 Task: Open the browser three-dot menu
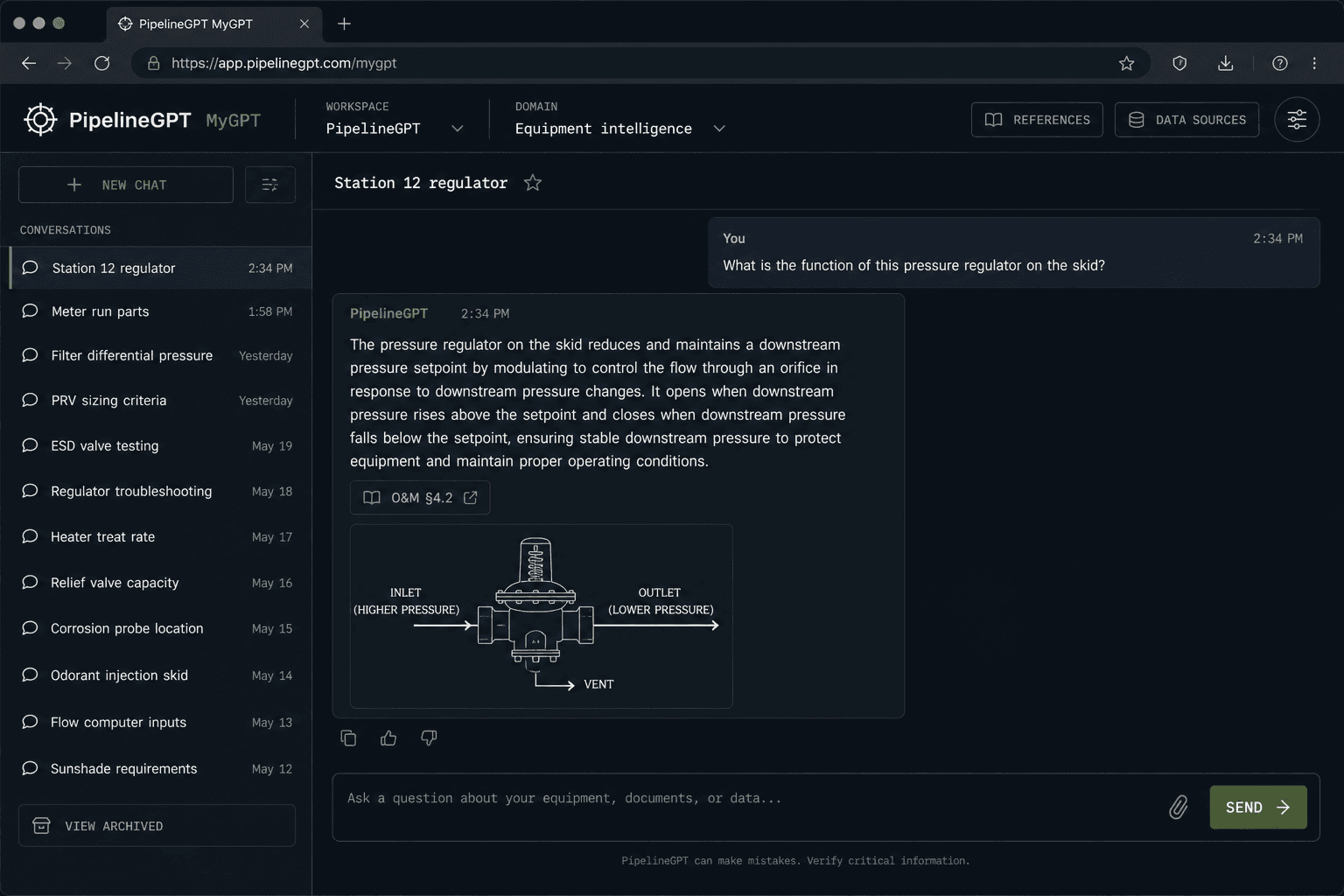[1314, 63]
